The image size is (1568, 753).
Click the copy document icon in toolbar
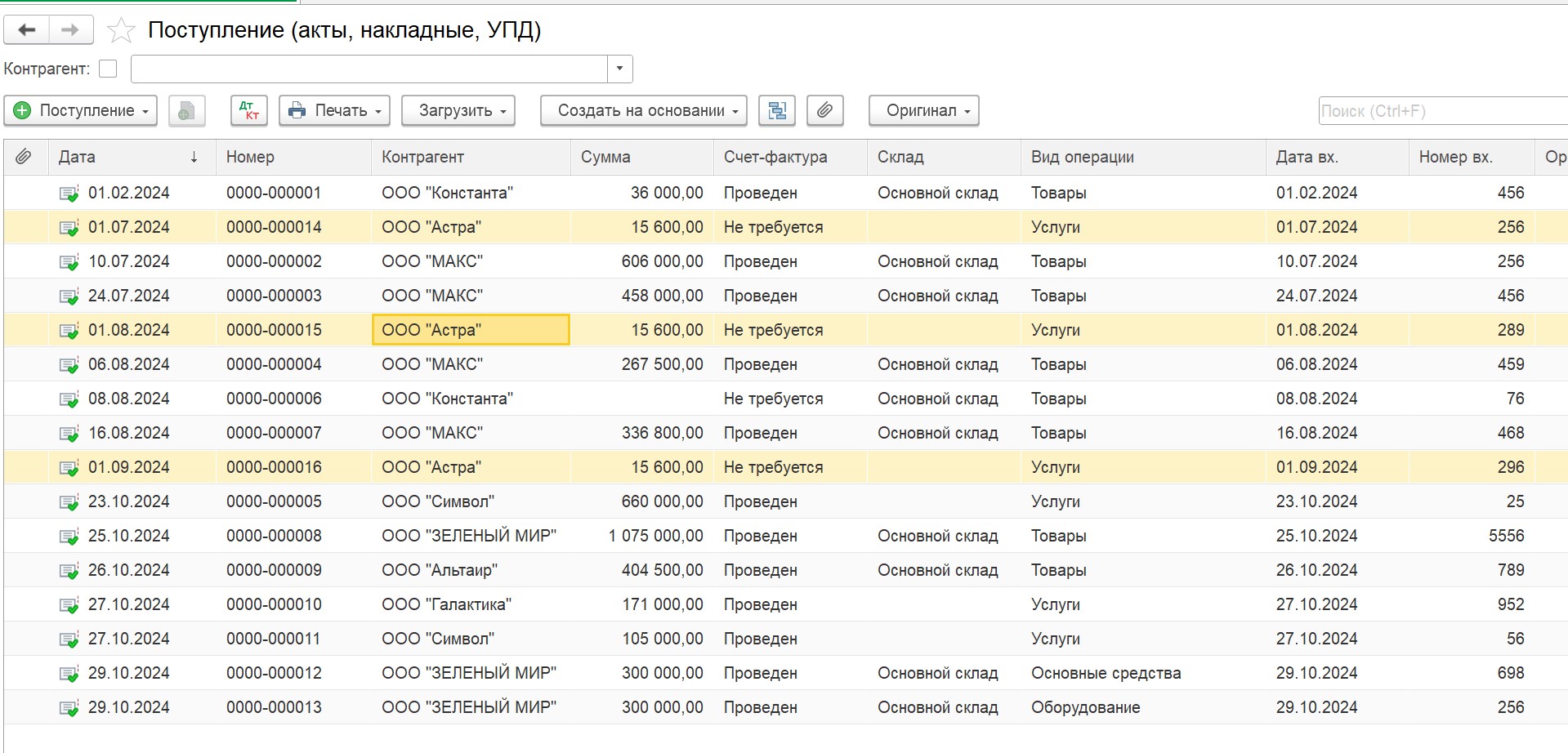click(186, 111)
